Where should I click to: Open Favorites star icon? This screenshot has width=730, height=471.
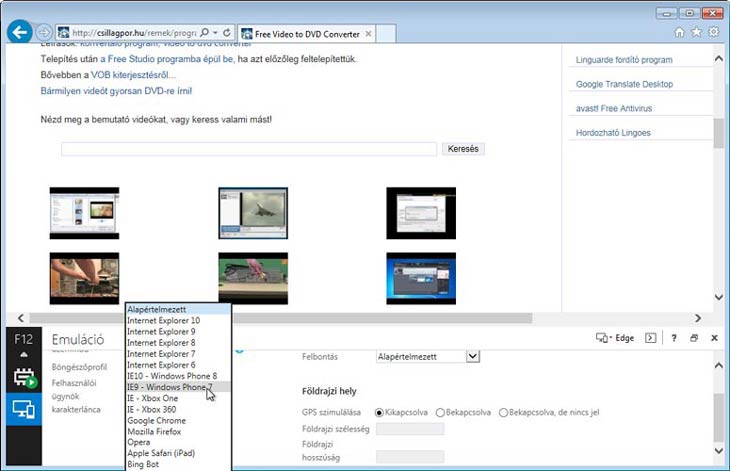tap(696, 32)
